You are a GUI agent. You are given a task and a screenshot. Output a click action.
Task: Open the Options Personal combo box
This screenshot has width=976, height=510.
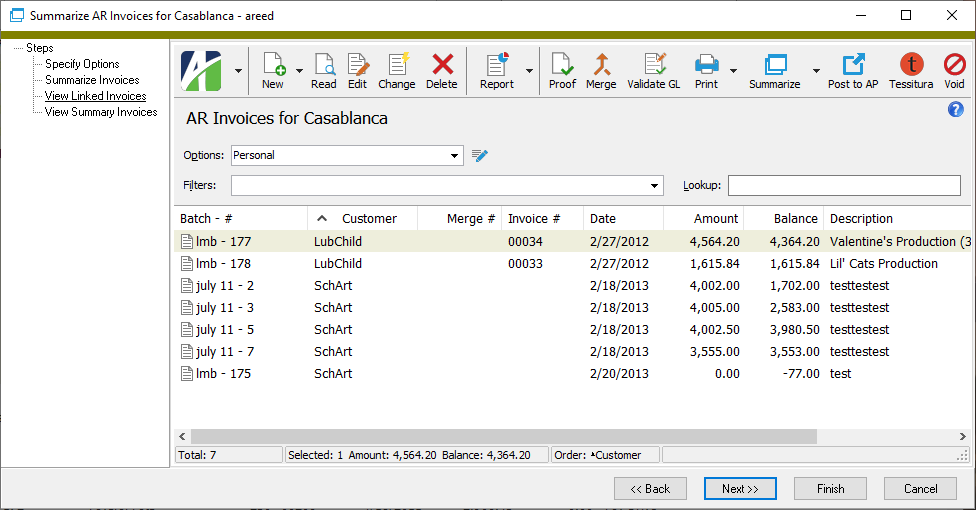[347, 155]
